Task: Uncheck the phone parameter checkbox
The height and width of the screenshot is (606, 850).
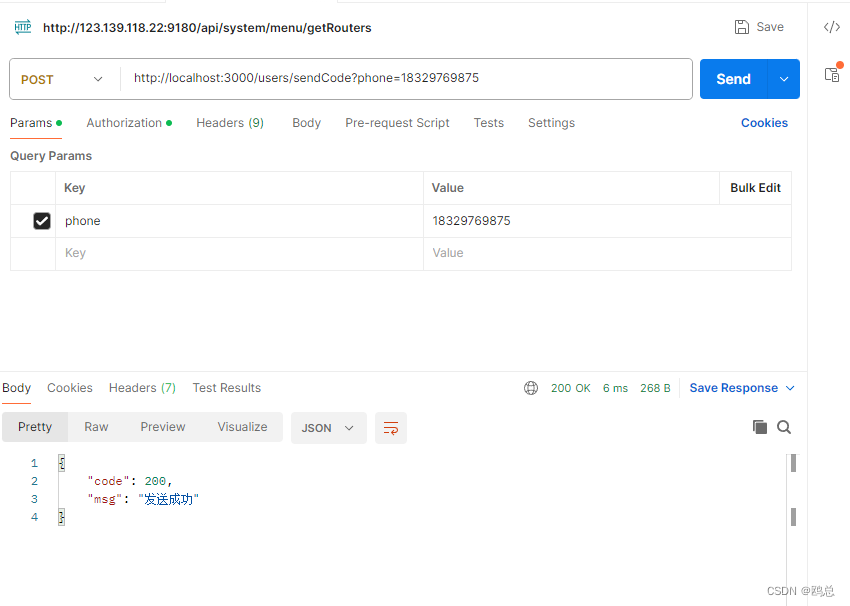Action: click(42, 221)
